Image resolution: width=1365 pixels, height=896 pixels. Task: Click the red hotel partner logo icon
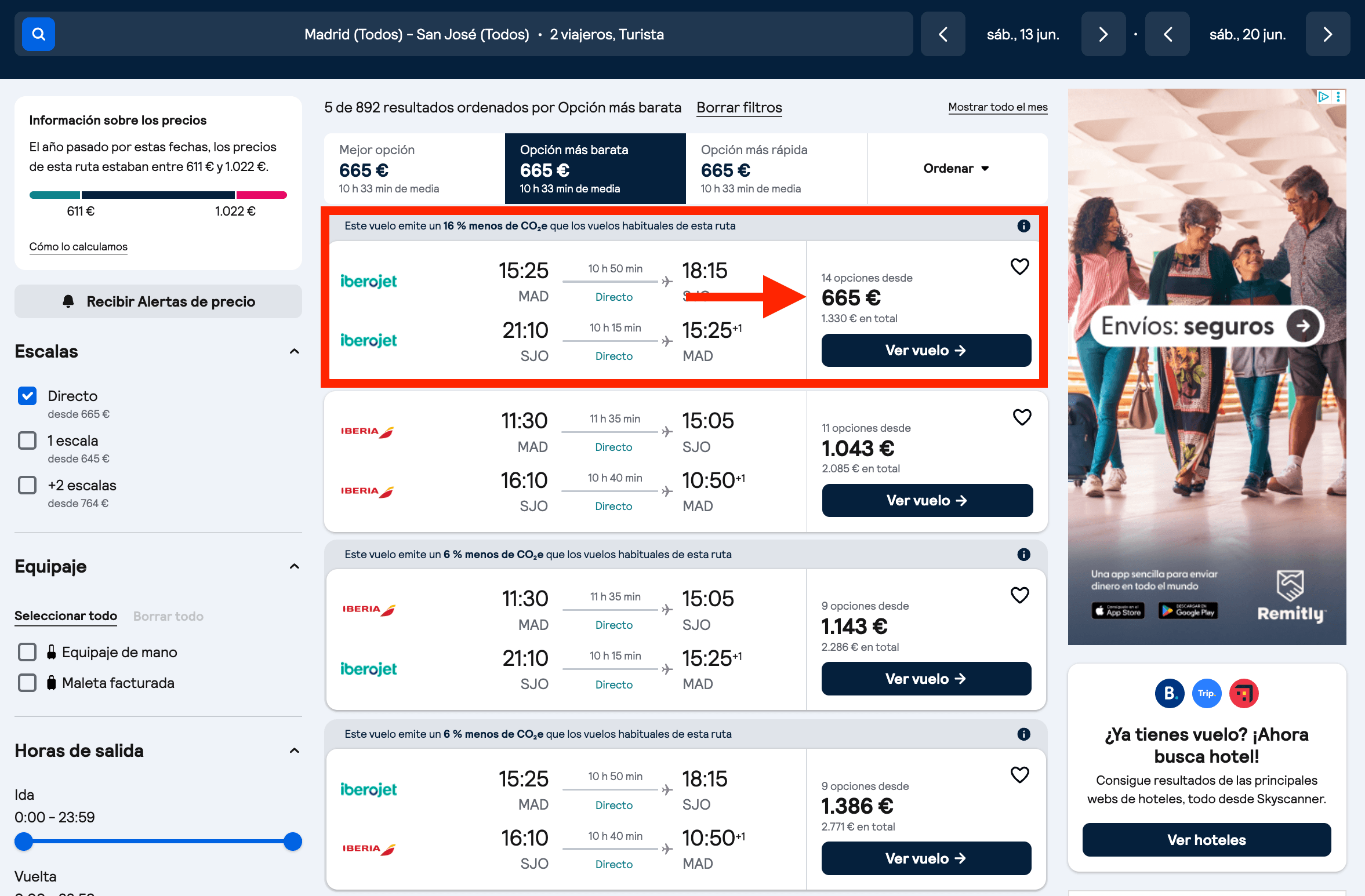1244,693
